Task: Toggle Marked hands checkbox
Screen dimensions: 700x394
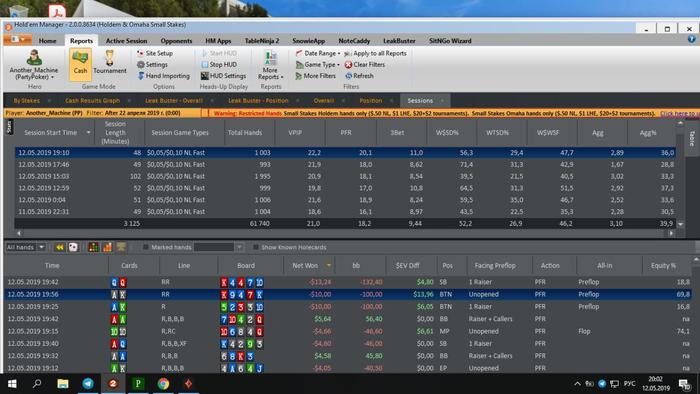Action: coord(145,247)
